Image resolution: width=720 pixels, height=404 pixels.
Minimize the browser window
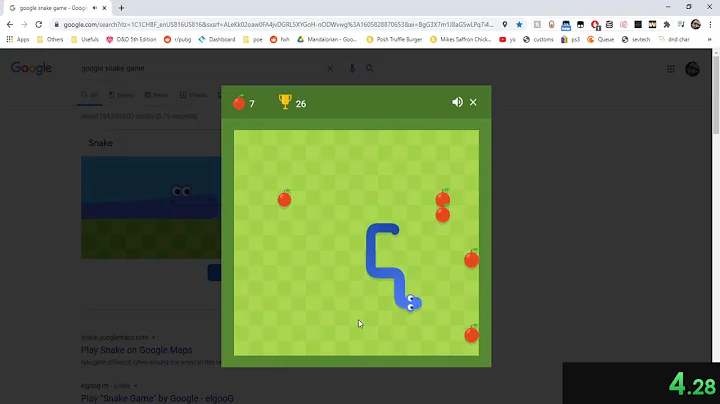(x=668, y=7)
